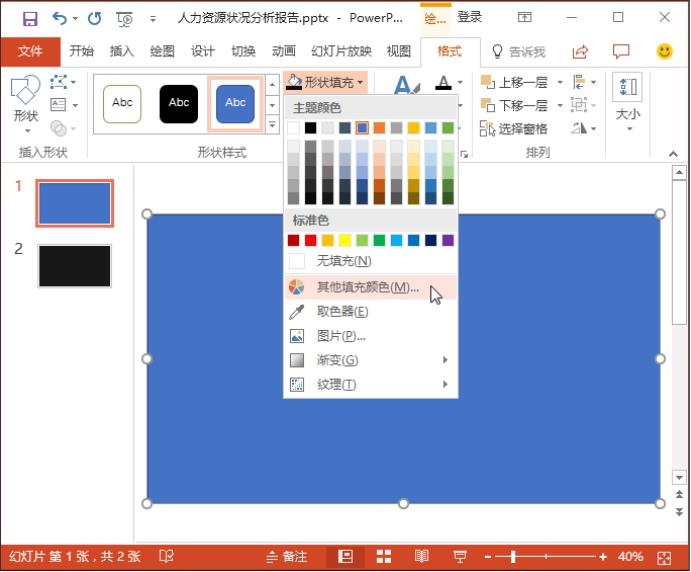Click the Undo arrow icon
Image resolution: width=691 pixels, height=572 pixels.
(x=59, y=18)
